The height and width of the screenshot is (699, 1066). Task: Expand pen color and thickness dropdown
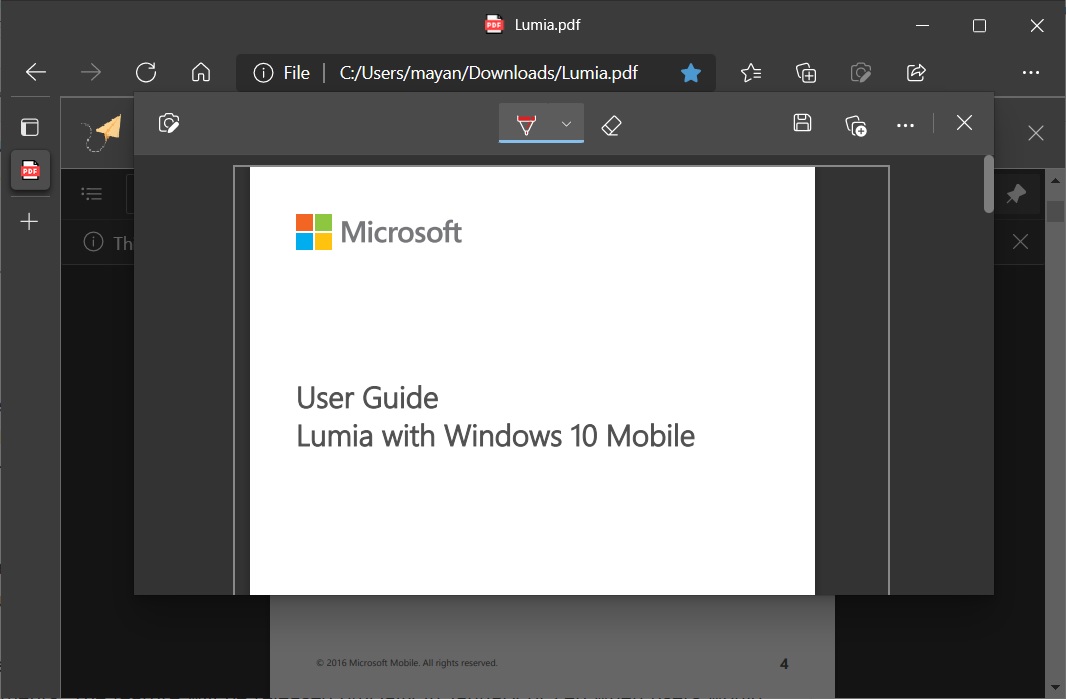(566, 124)
